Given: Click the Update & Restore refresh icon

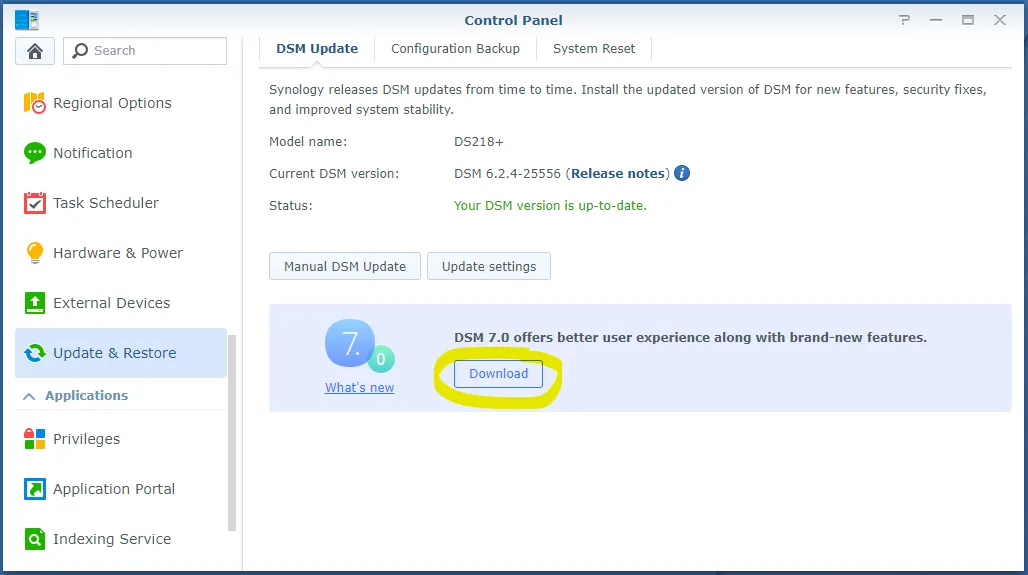Looking at the screenshot, I should [35, 353].
